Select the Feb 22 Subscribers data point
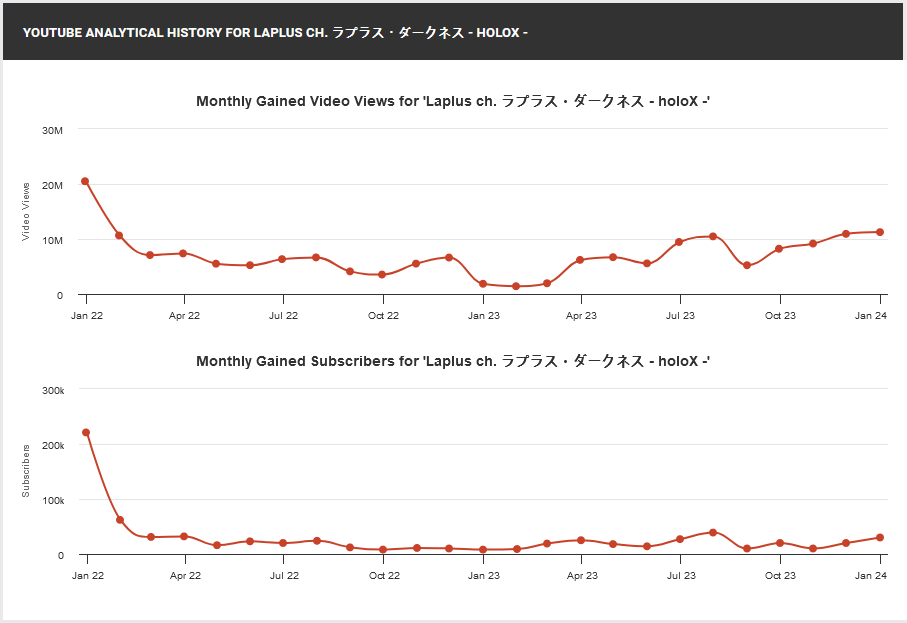Screen dimensions: 907x623 pos(120,520)
